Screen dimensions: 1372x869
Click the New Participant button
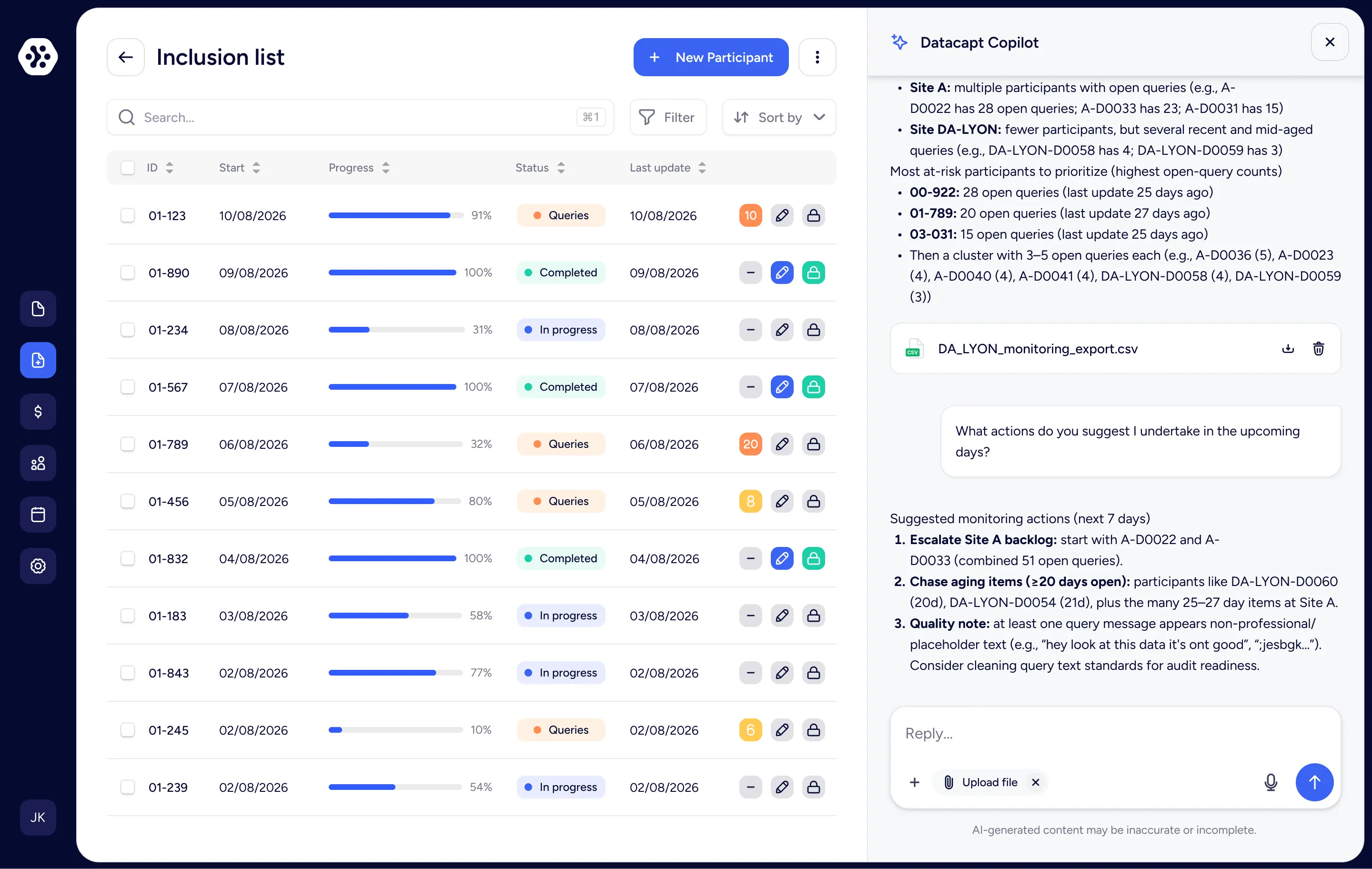tap(710, 57)
